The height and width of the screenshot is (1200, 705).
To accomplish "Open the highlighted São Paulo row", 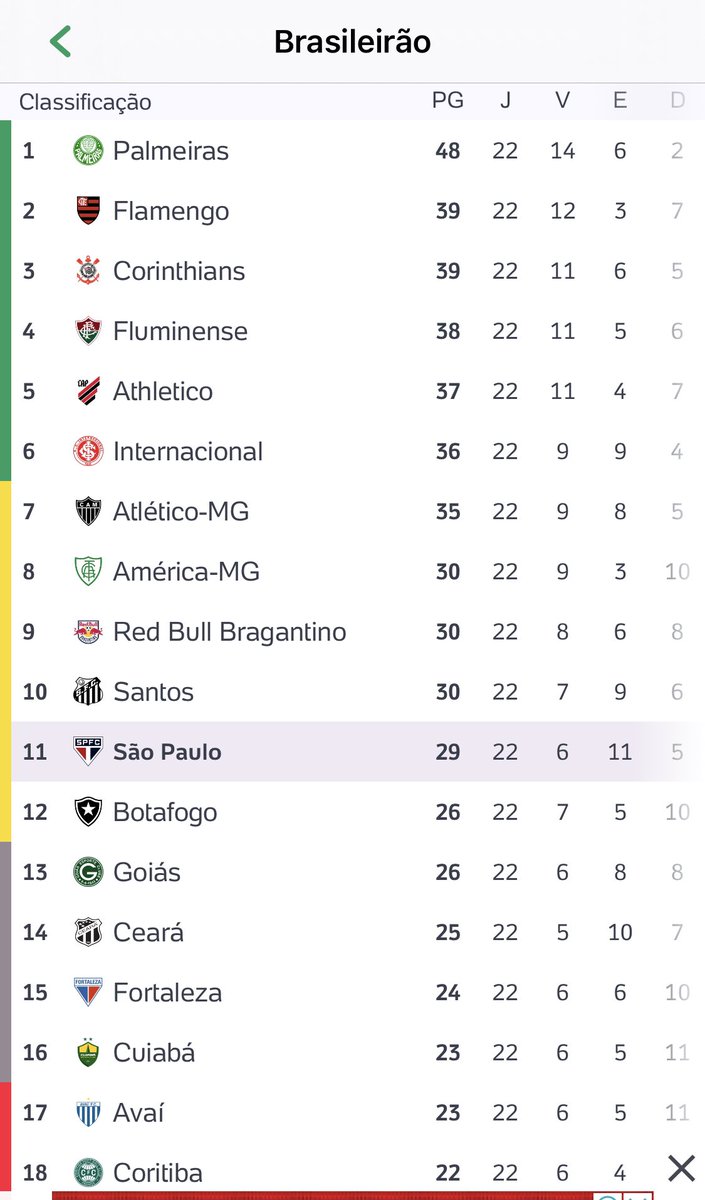I will click(x=358, y=752).
